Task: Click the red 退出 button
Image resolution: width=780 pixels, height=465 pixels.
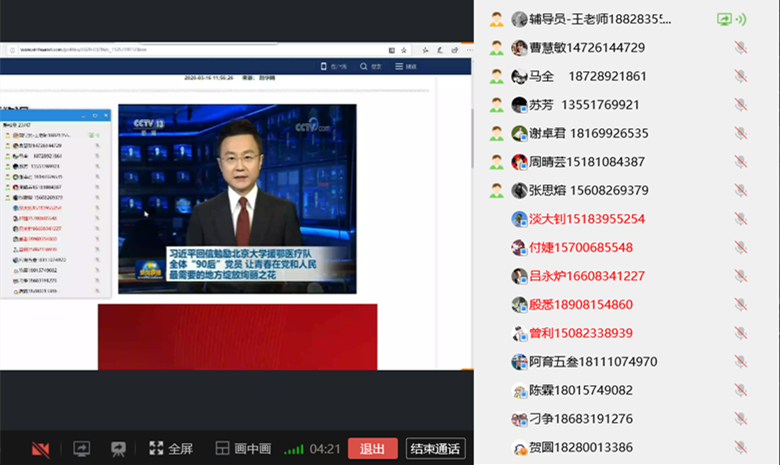Action: click(373, 449)
